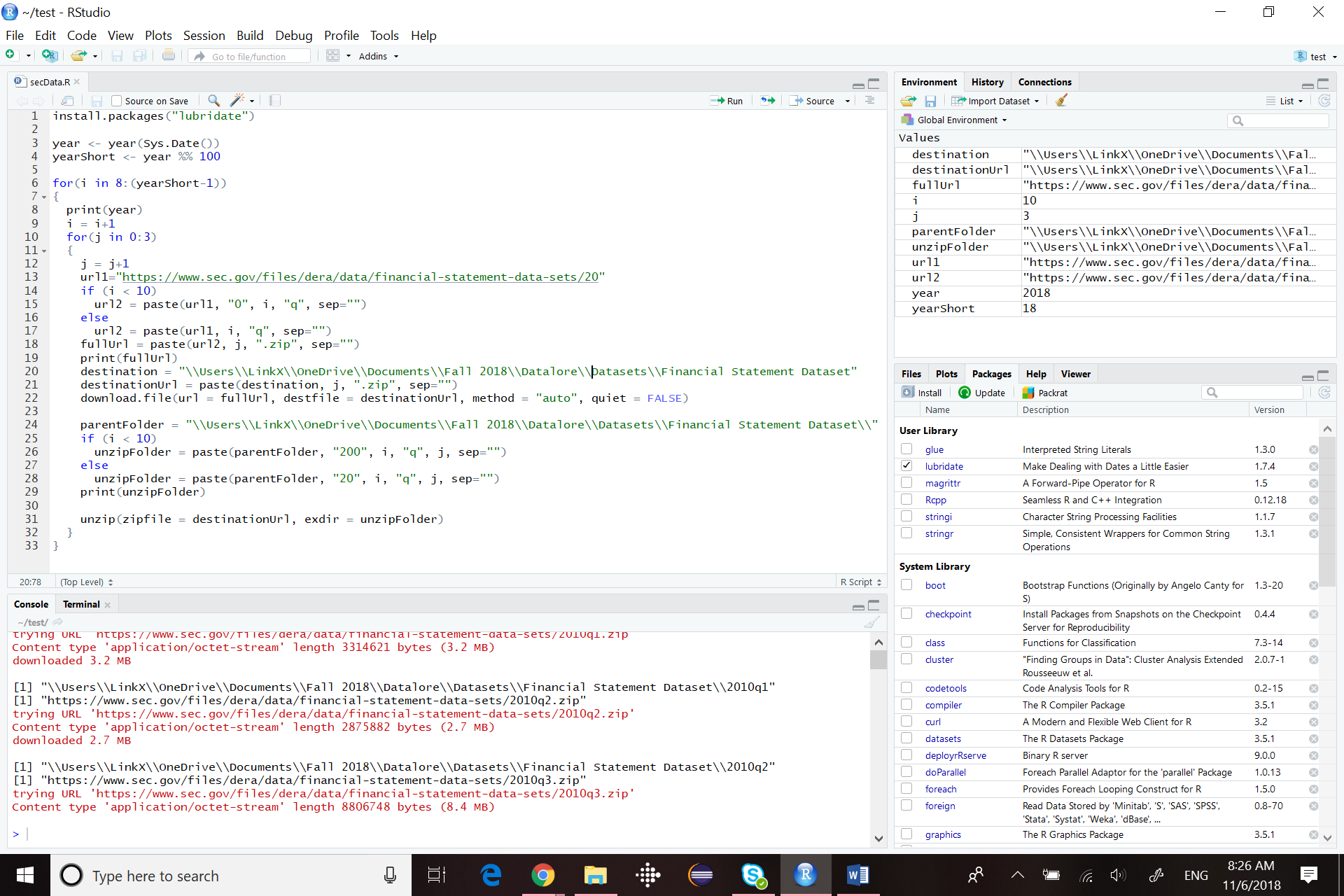Open the lubridate package link
Screen dimensions: 1344x896
944,467
